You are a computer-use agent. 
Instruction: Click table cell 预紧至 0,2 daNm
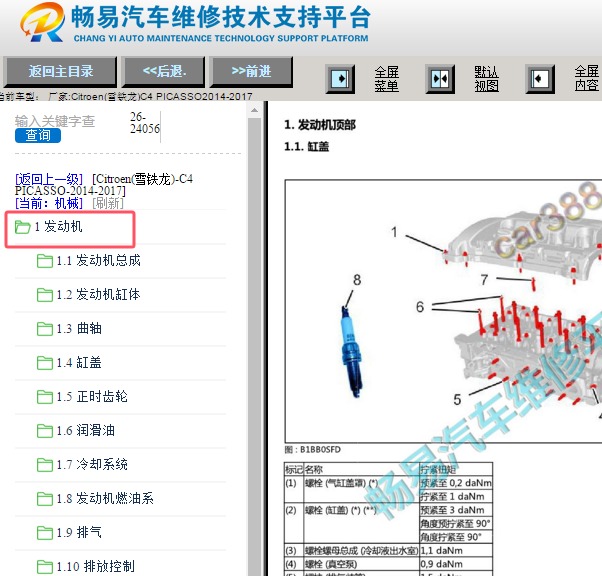[456, 483]
